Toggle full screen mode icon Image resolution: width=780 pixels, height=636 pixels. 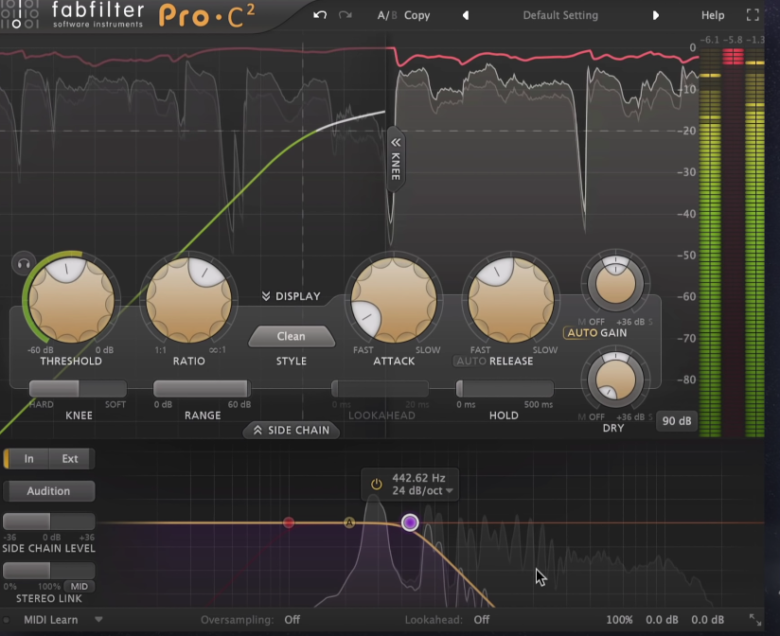(x=753, y=15)
